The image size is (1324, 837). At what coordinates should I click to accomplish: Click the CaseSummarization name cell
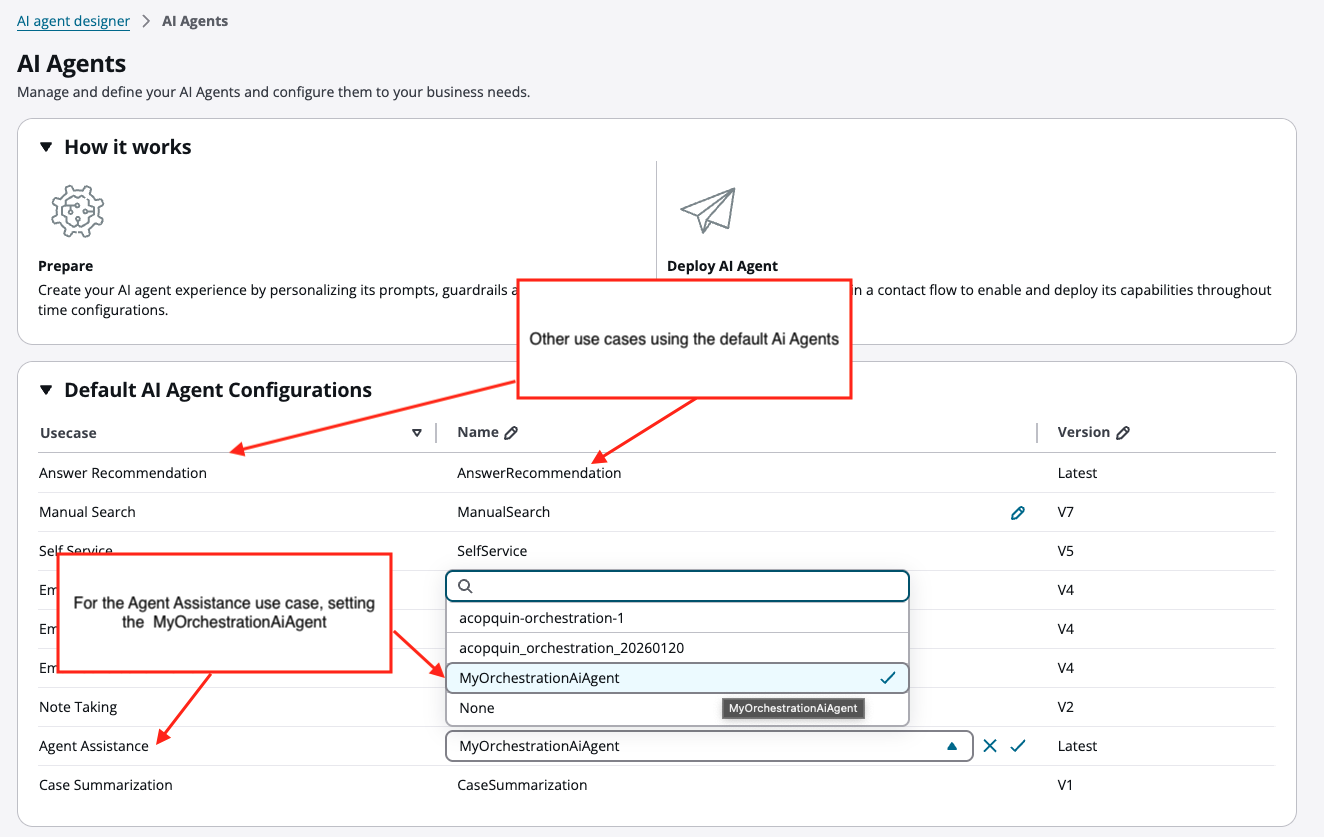click(x=520, y=784)
